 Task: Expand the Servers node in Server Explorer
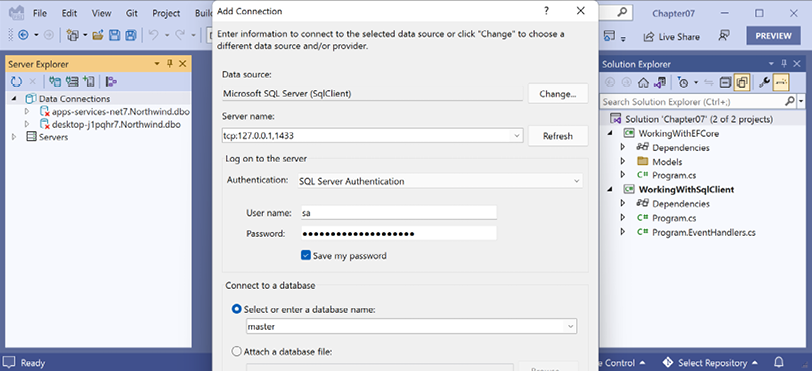click(14, 137)
